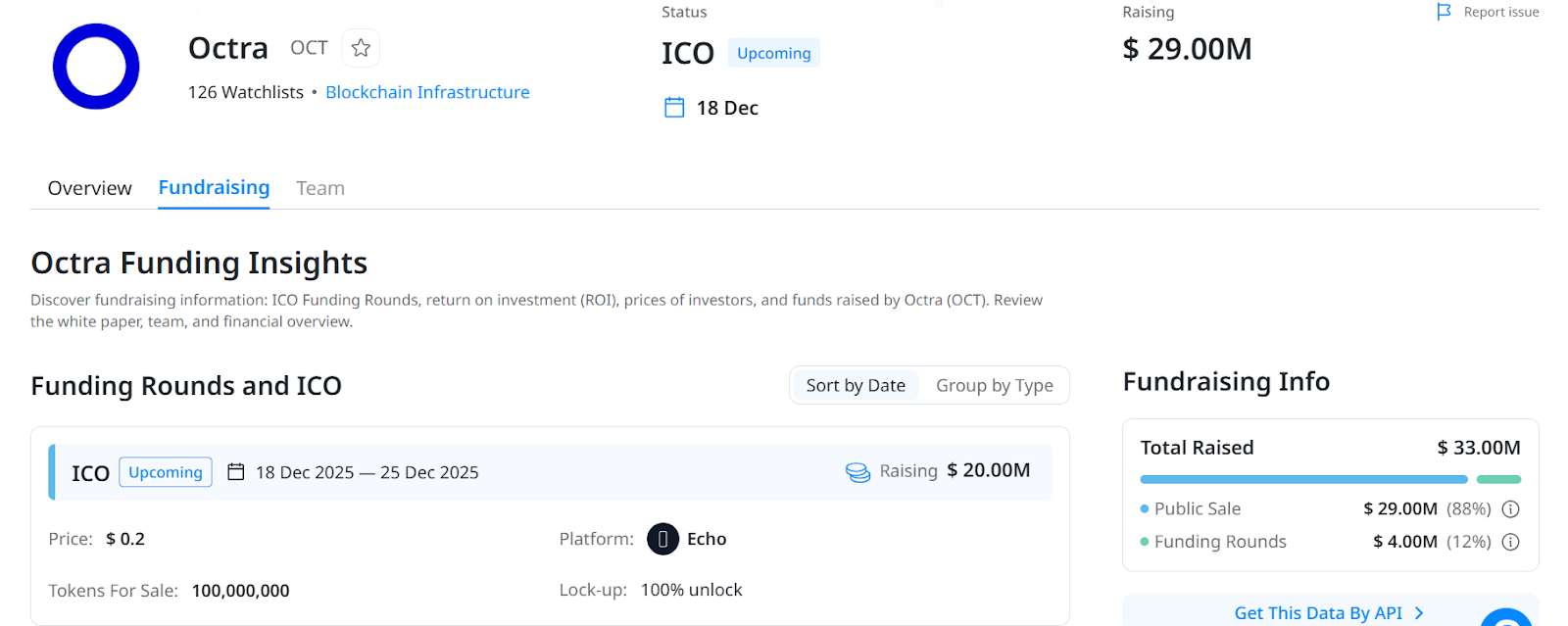
Task: Click Get This Data By API
Action: (1317, 613)
